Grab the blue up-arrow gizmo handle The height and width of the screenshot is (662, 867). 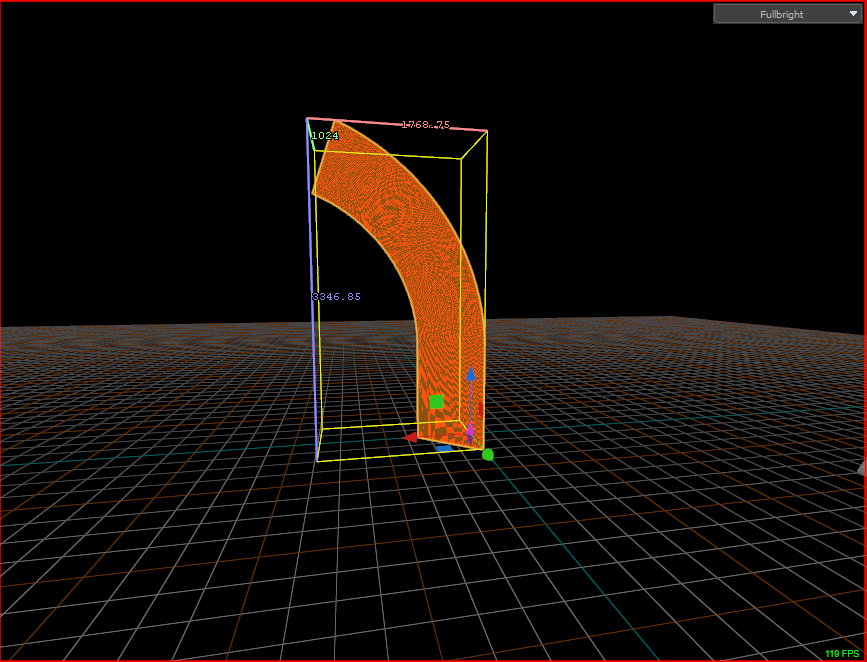click(x=471, y=374)
